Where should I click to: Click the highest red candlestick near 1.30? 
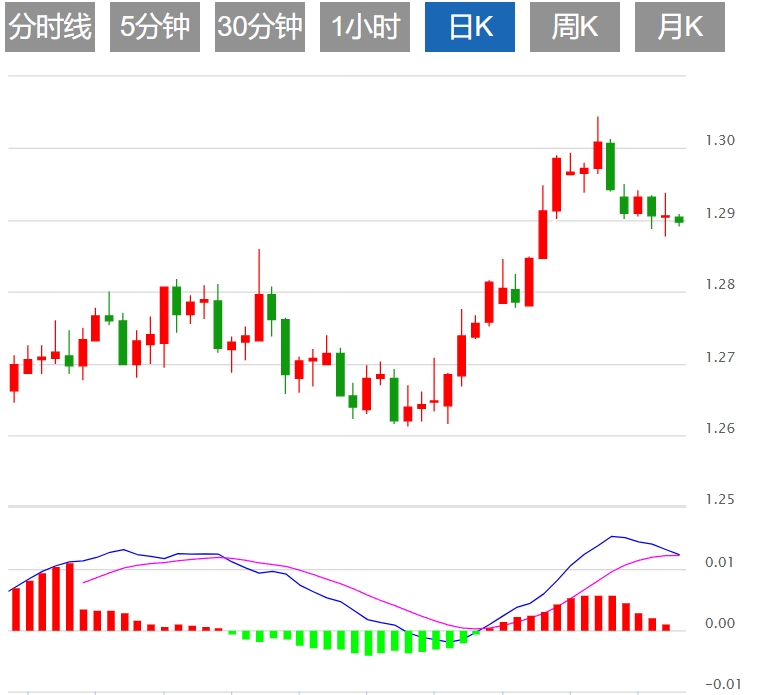(598, 155)
